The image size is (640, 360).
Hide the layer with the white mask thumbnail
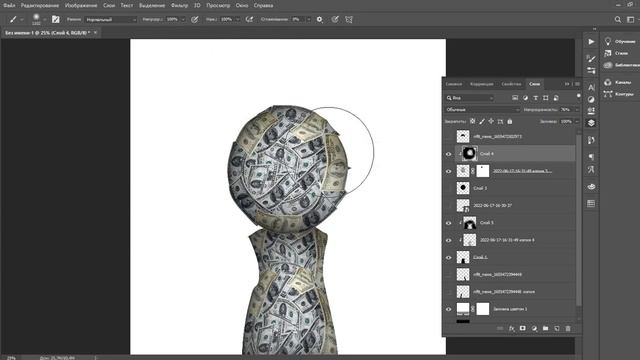point(449,171)
